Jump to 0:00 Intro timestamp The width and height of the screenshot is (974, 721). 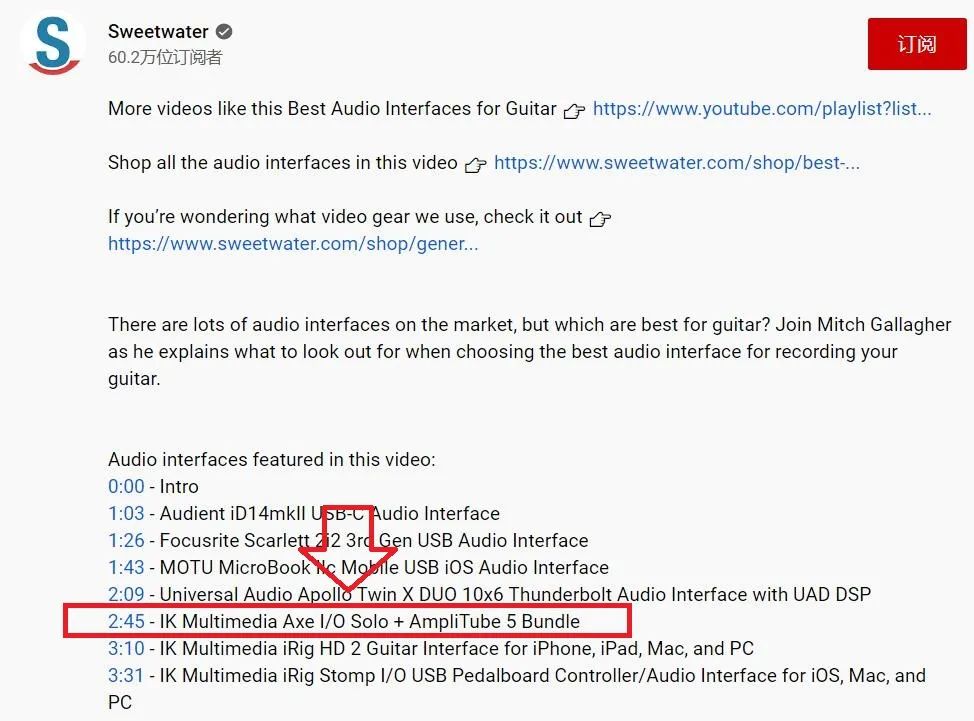click(x=126, y=486)
